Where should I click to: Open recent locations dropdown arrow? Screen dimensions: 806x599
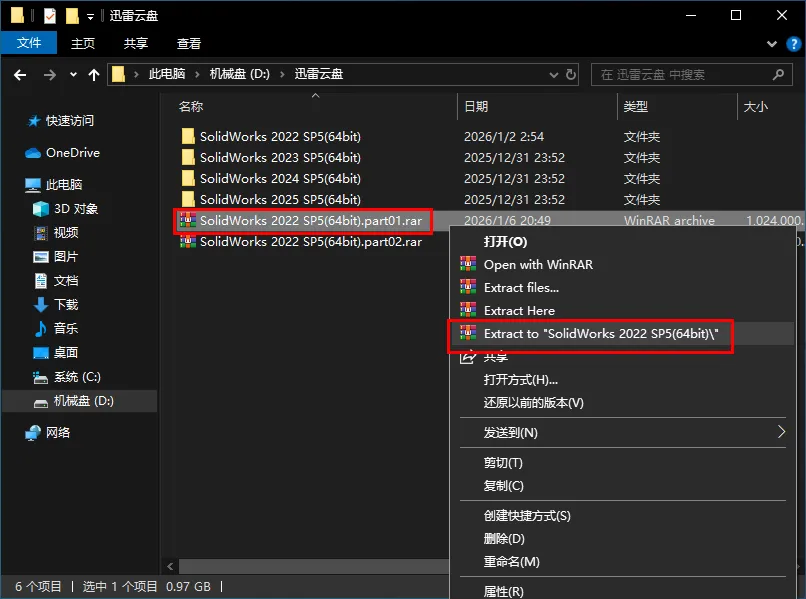pyautogui.click(x=74, y=75)
